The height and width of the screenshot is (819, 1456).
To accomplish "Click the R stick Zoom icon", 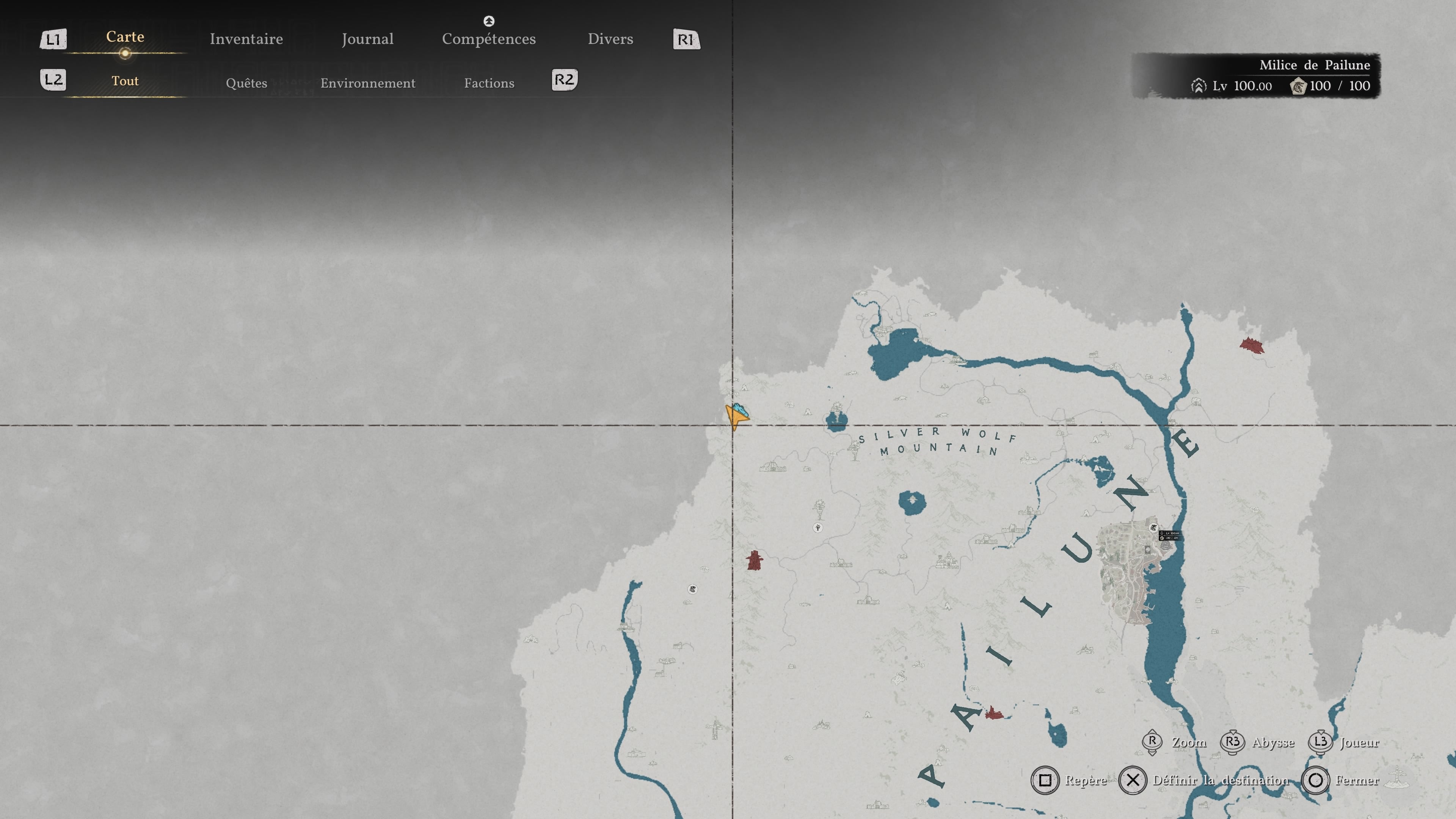I will pos(1152,742).
